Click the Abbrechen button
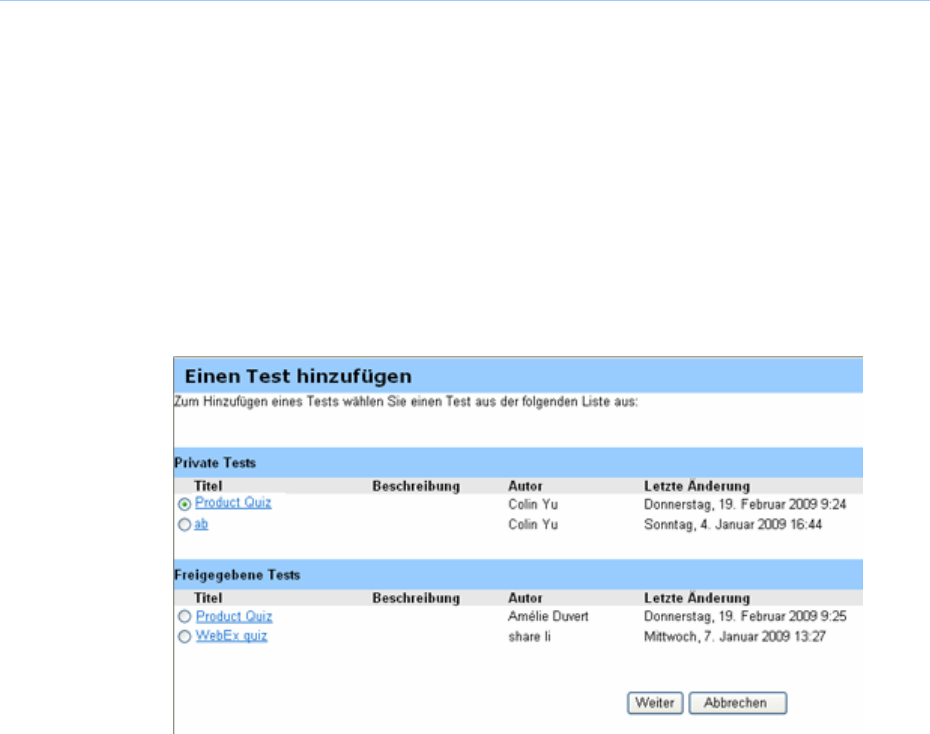The height and width of the screenshot is (734, 930). [x=737, y=703]
